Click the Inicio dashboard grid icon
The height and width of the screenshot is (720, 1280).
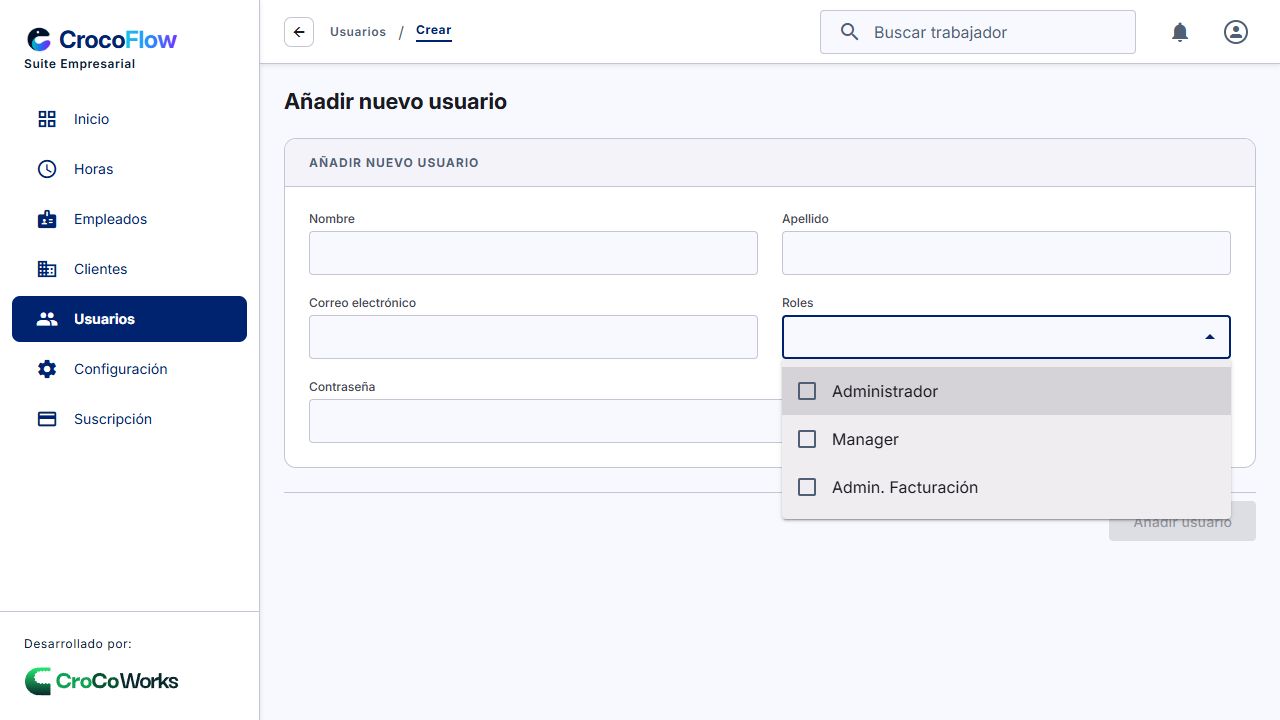click(47, 119)
